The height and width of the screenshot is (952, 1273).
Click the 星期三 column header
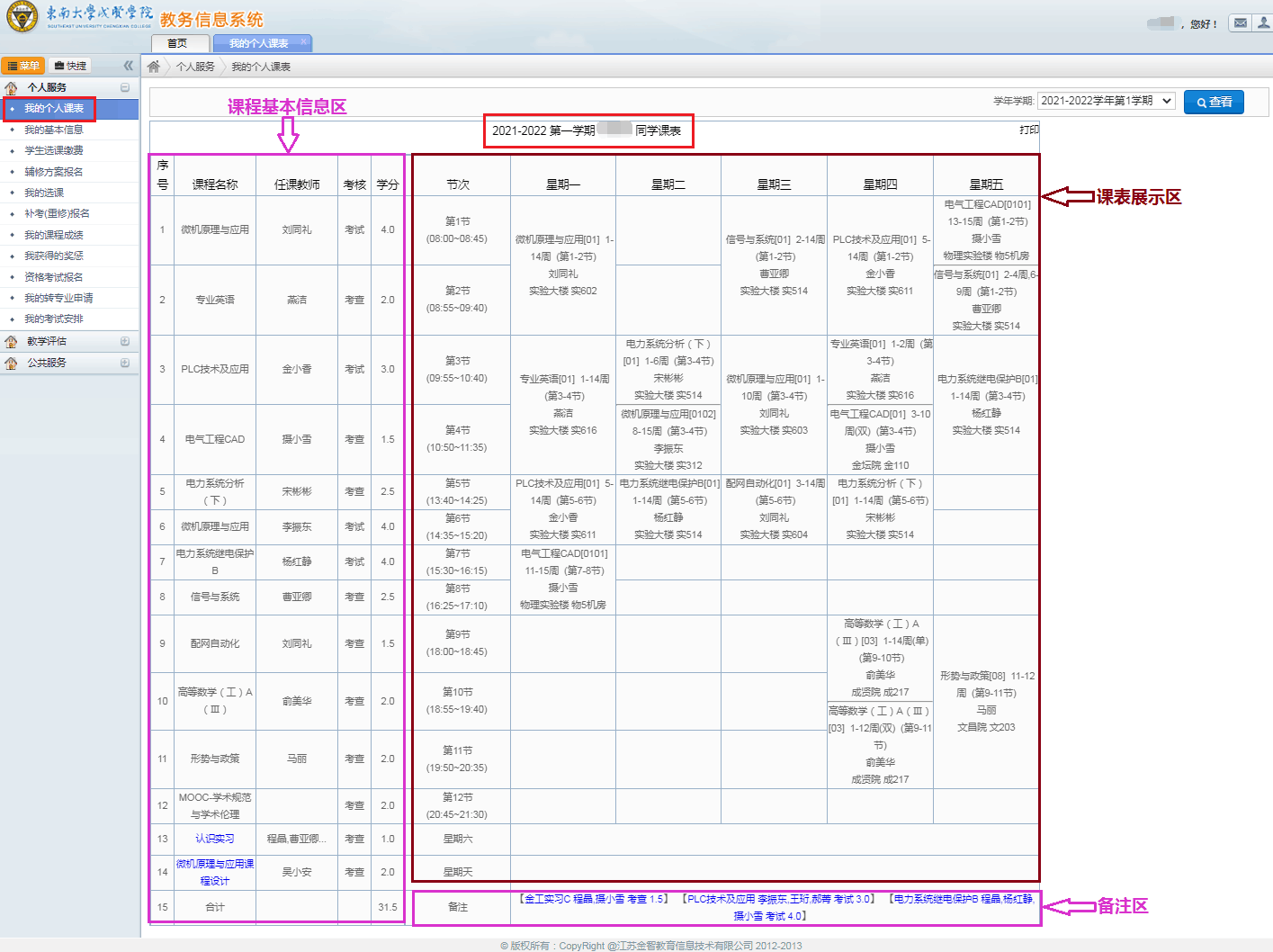[774, 184]
